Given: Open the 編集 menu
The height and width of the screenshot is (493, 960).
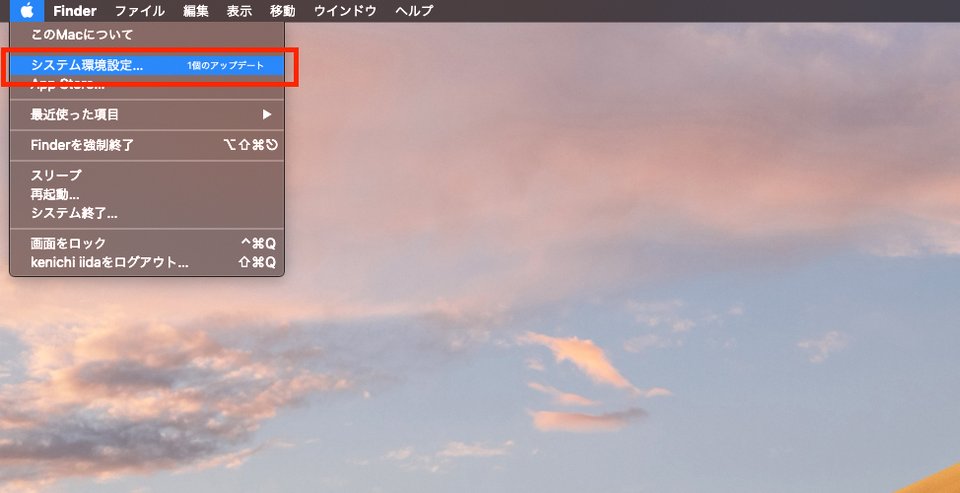Looking at the screenshot, I should click(196, 10).
